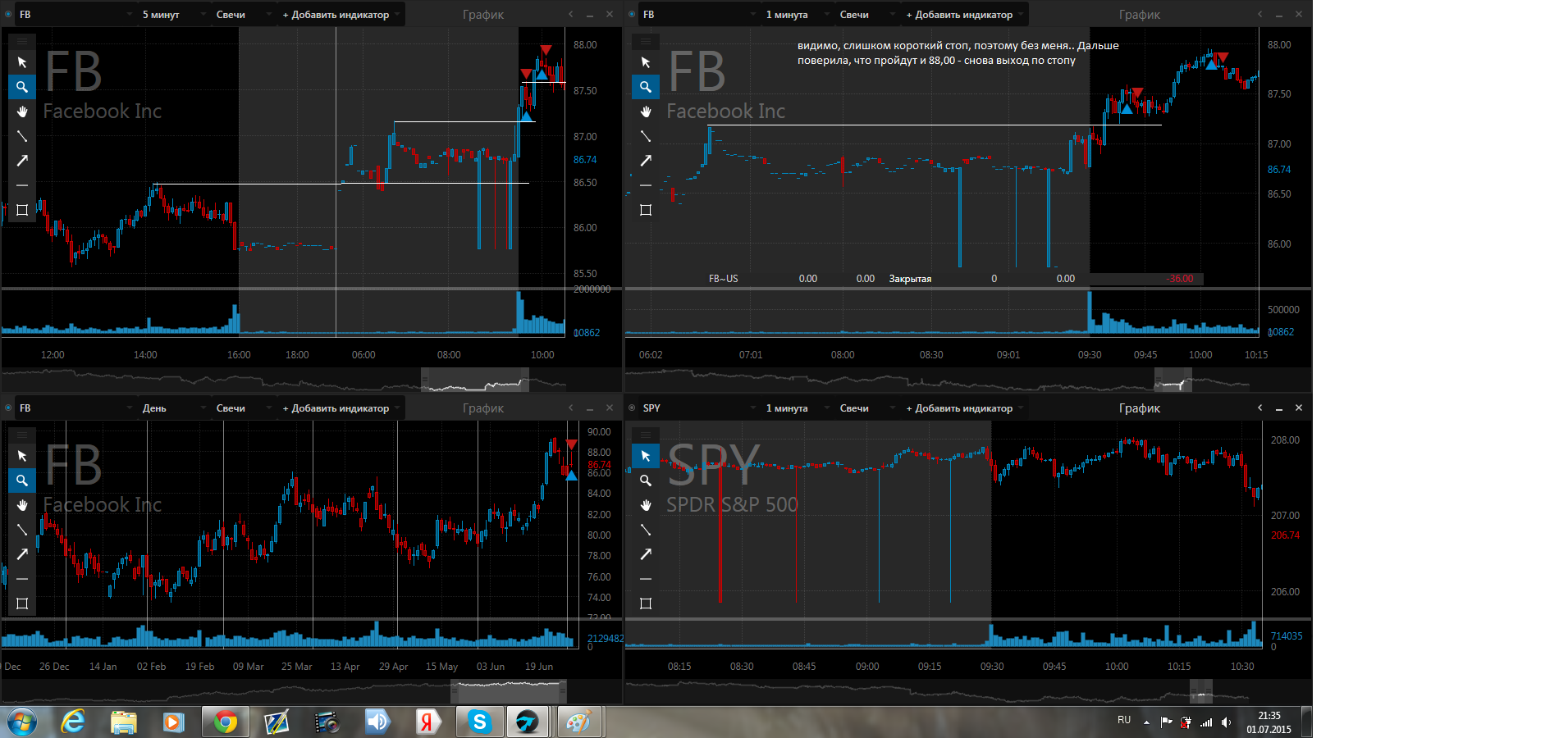Select the hand pan tool in FB 1 минута chart
Viewport: 1568px width, 747px height.
tap(646, 112)
